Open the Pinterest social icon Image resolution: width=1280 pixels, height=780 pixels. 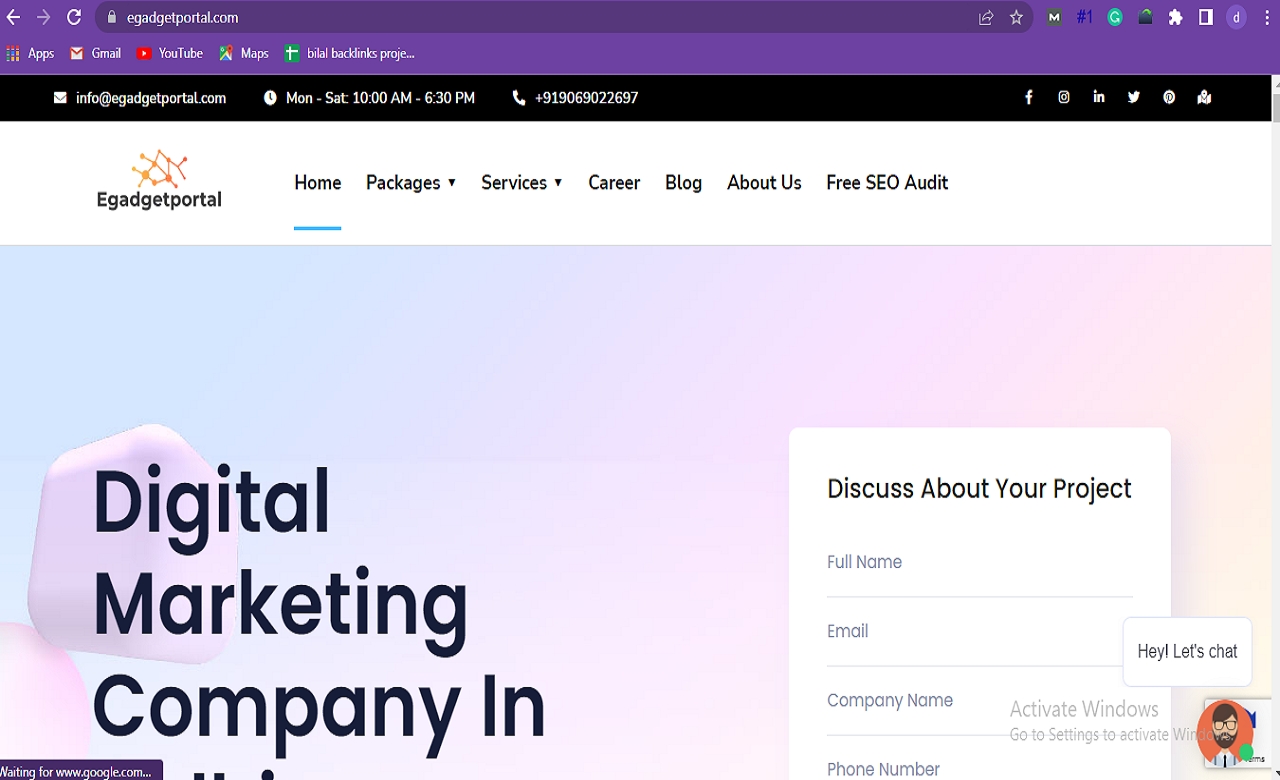[1169, 98]
